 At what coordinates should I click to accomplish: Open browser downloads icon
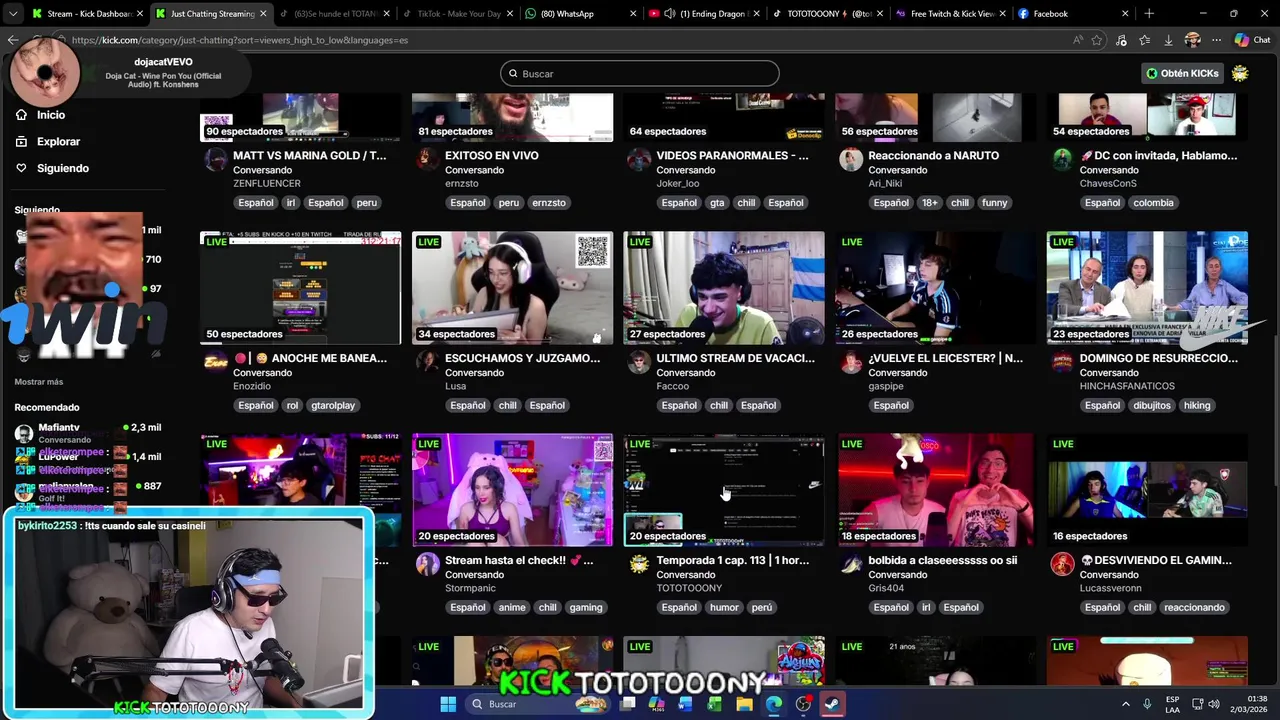tap(1168, 40)
